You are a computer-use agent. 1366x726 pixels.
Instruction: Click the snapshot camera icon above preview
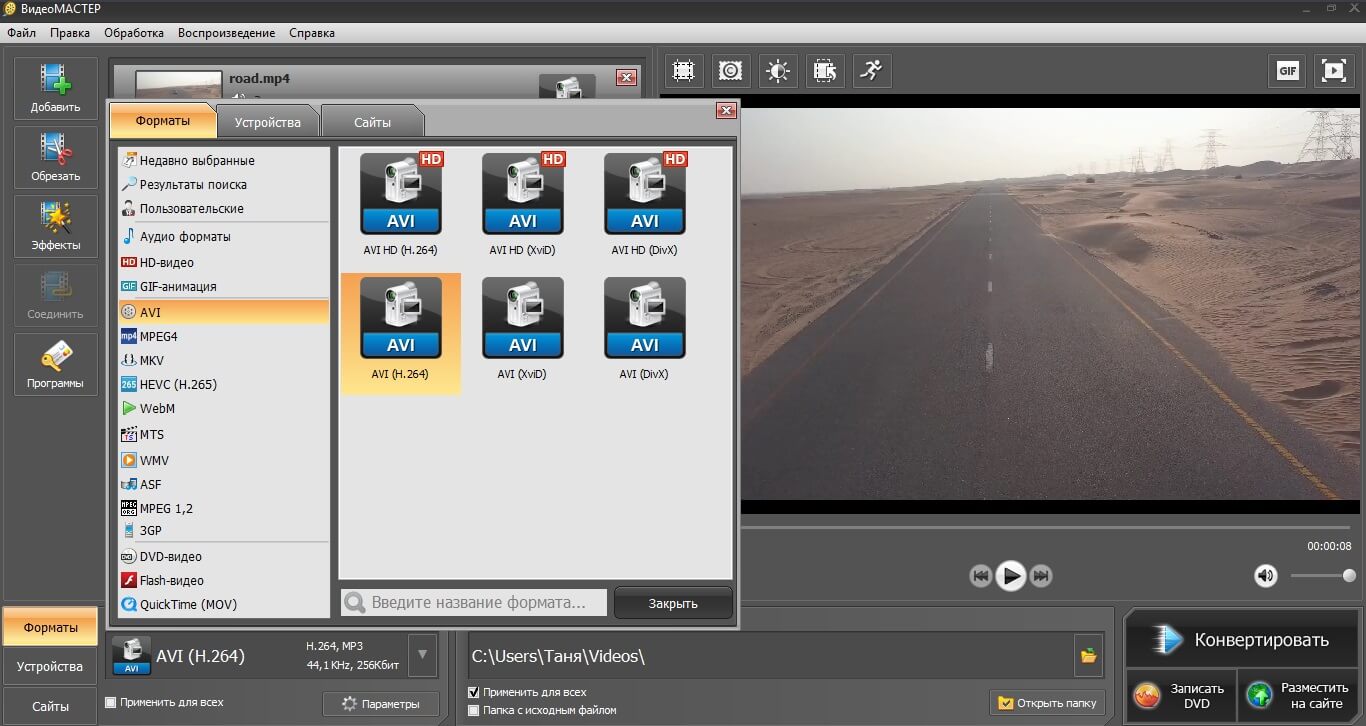coord(731,71)
